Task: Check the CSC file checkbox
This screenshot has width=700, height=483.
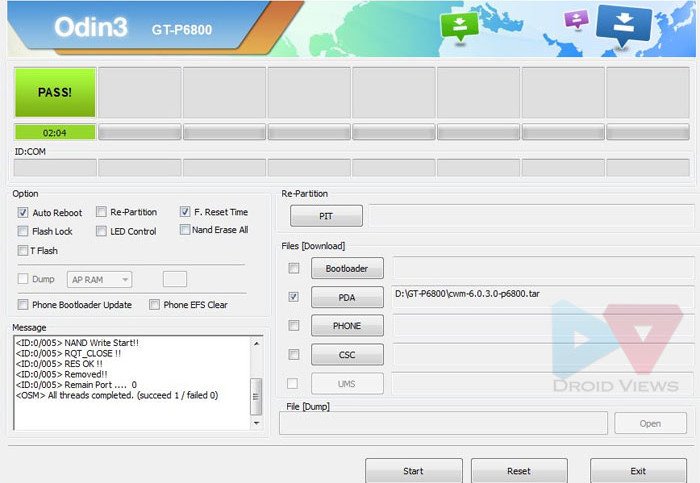Action: pos(294,354)
